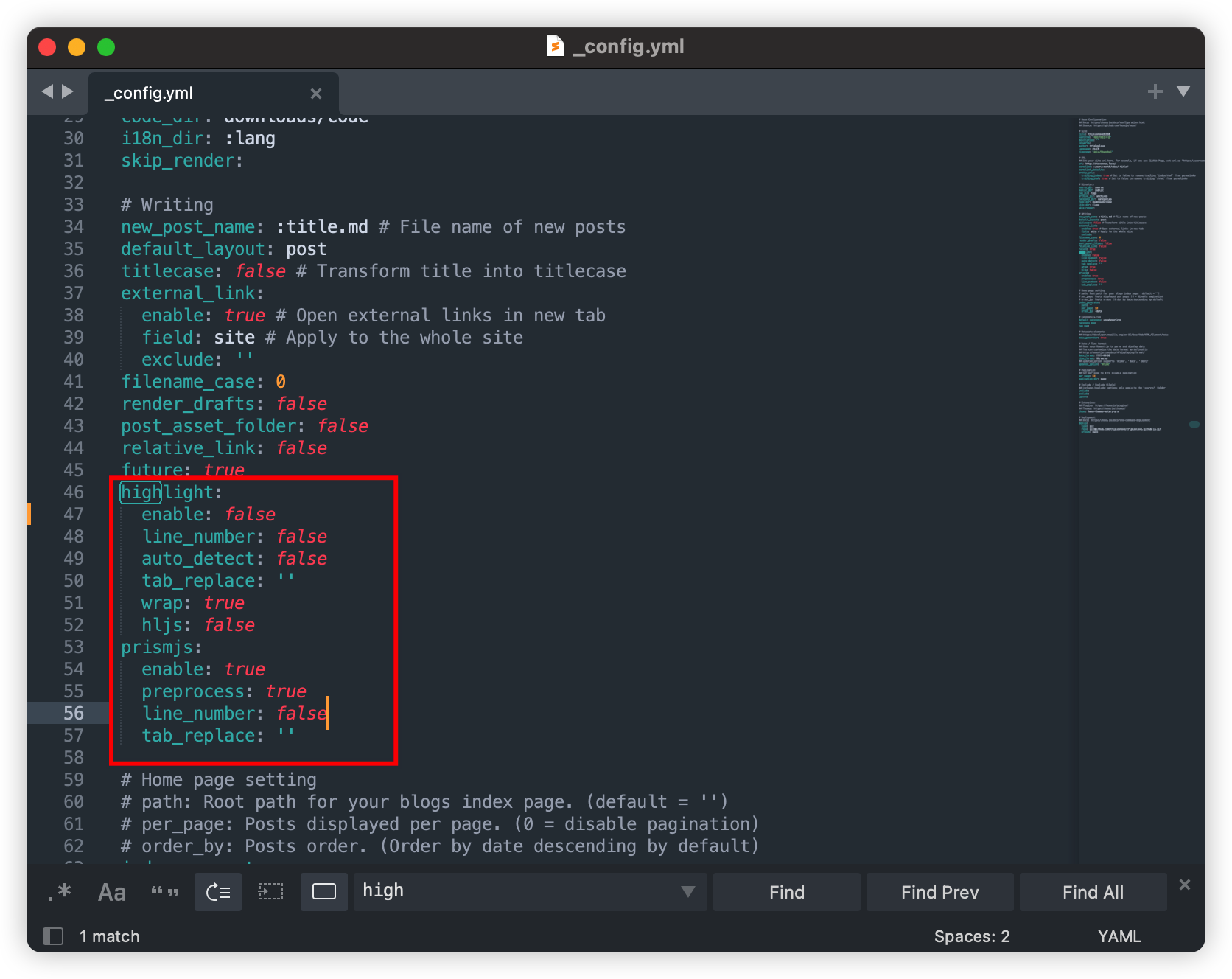Close the _config.yml tab
This screenshot has width=1232, height=979.
coord(316,94)
